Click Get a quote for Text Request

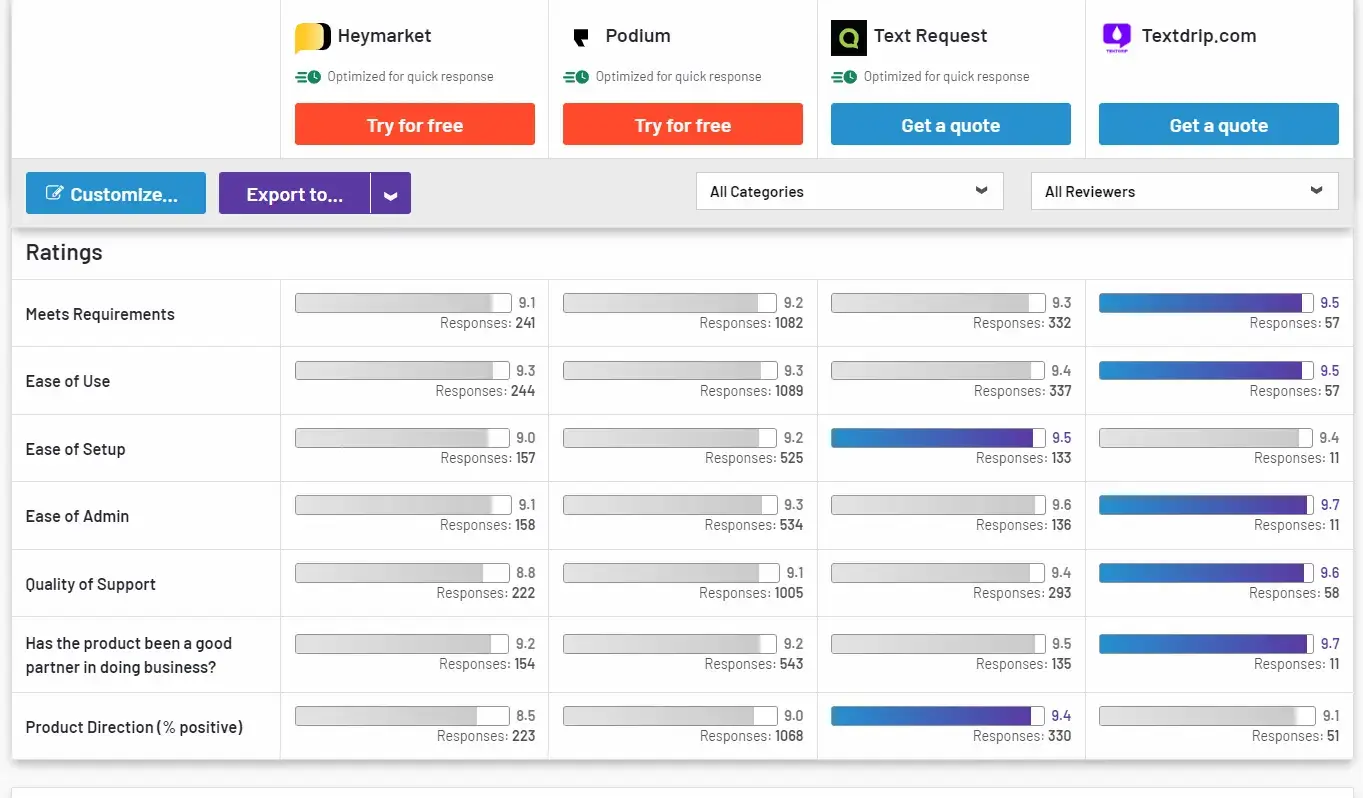(x=950, y=124)
